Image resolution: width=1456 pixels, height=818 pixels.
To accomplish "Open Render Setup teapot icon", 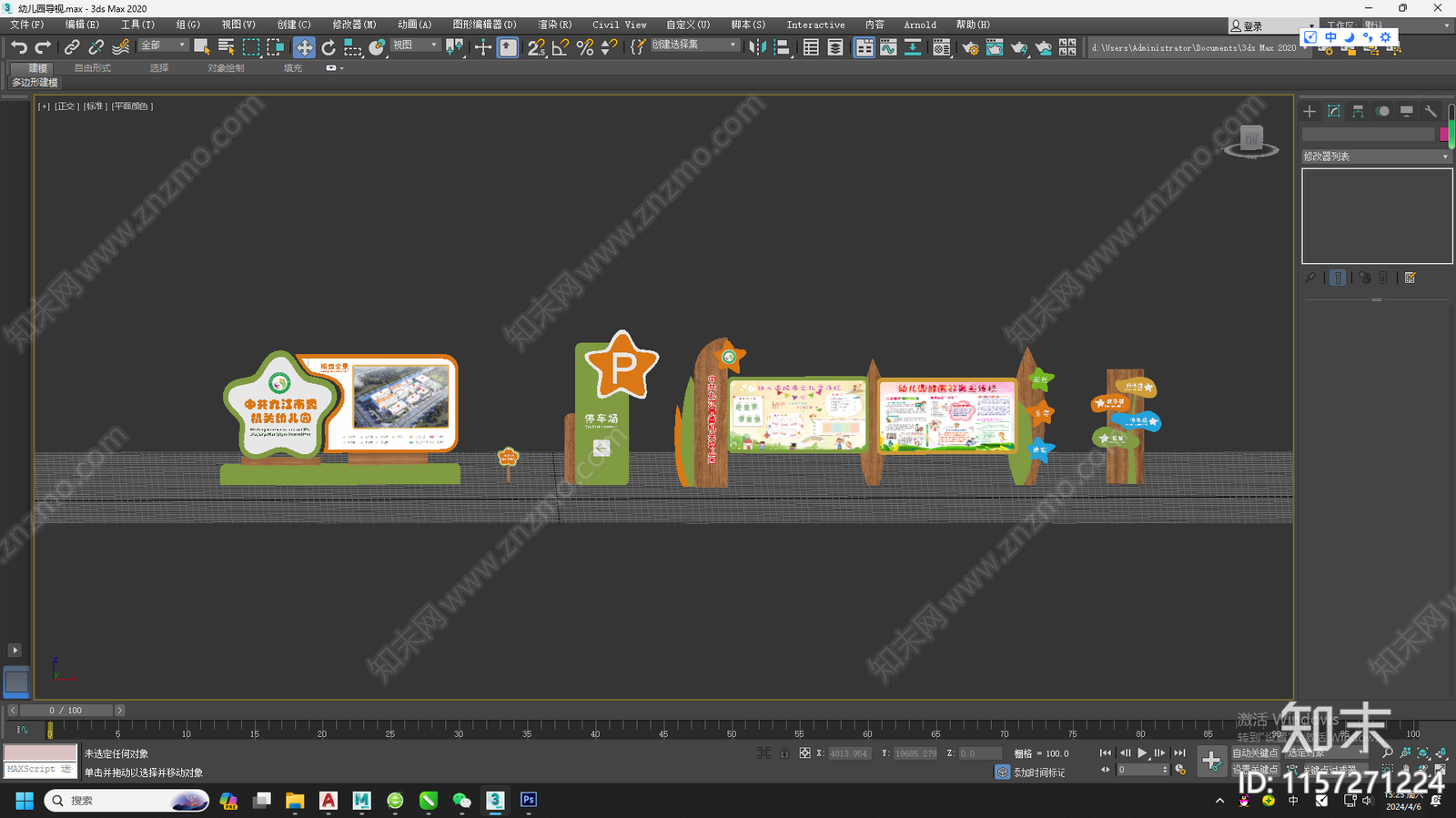I will (x=970, y=47).
